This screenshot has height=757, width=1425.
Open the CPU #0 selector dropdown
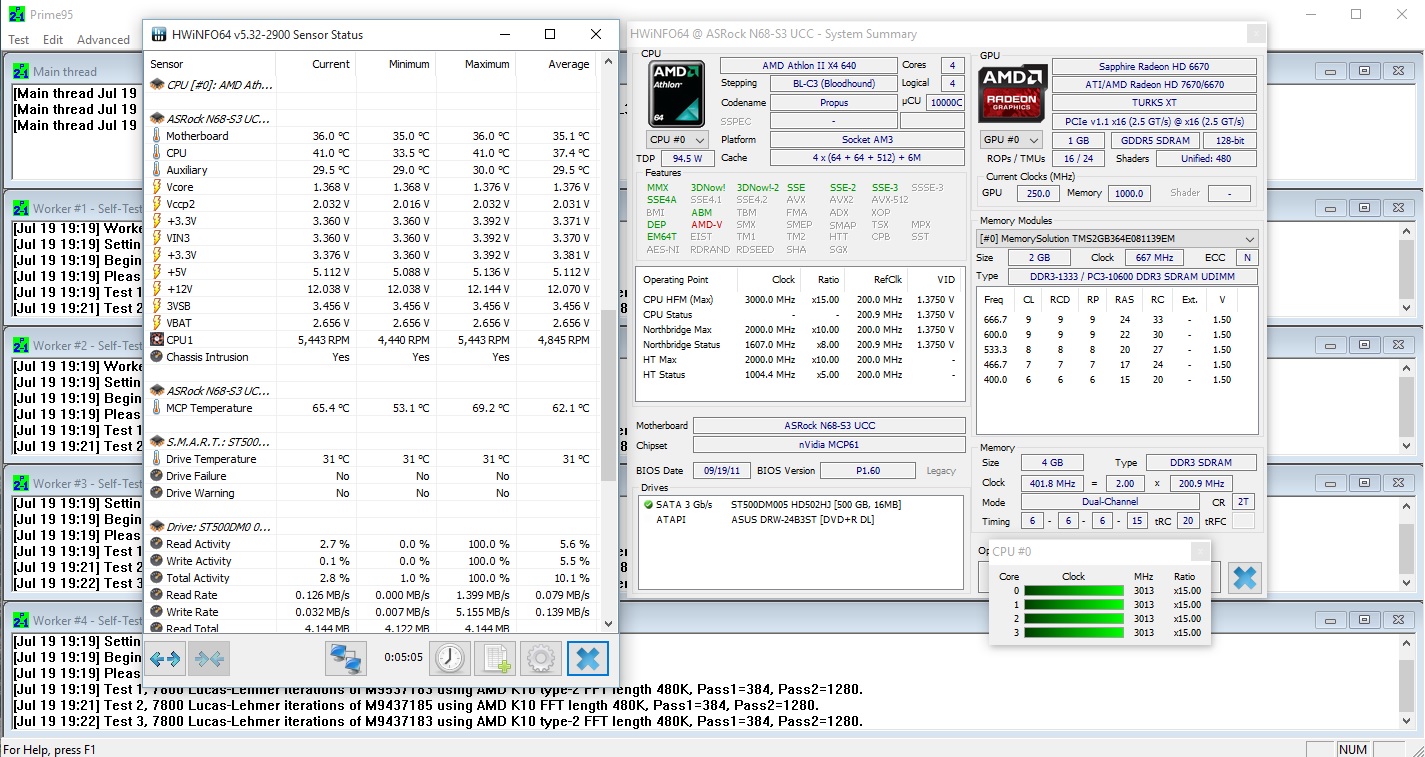point(677,140)
